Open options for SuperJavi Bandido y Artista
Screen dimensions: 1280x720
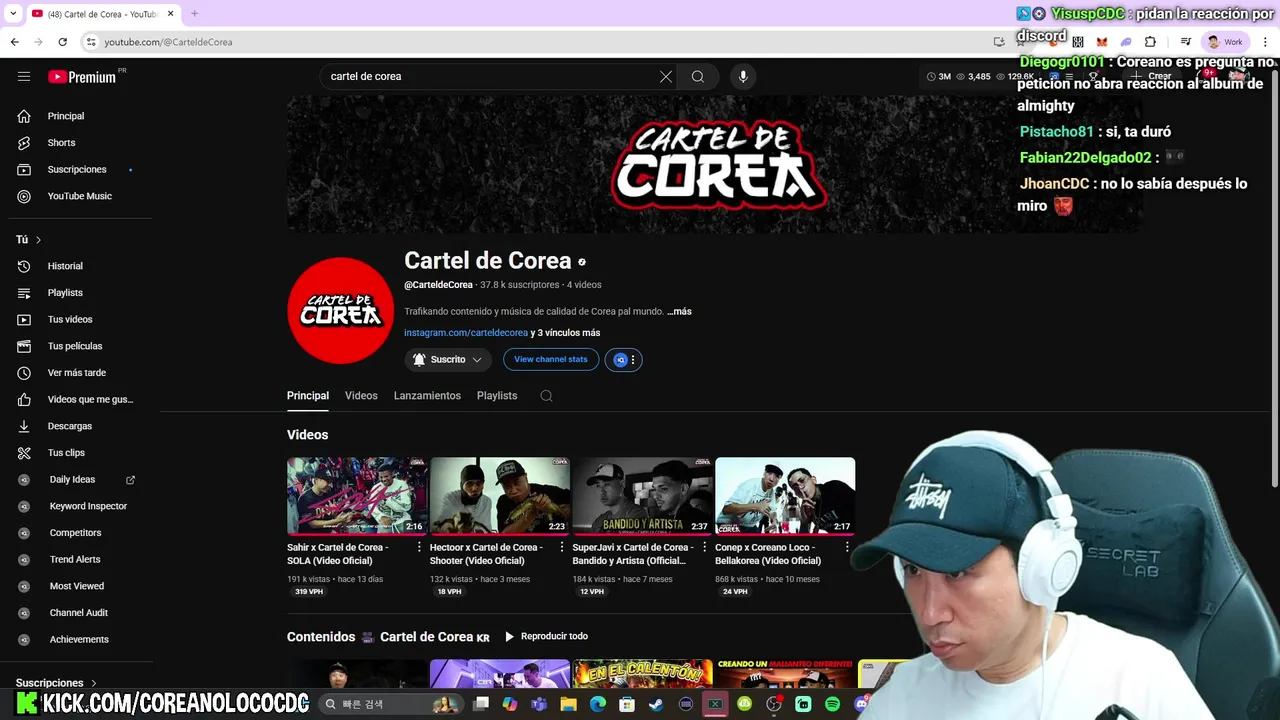704,548
